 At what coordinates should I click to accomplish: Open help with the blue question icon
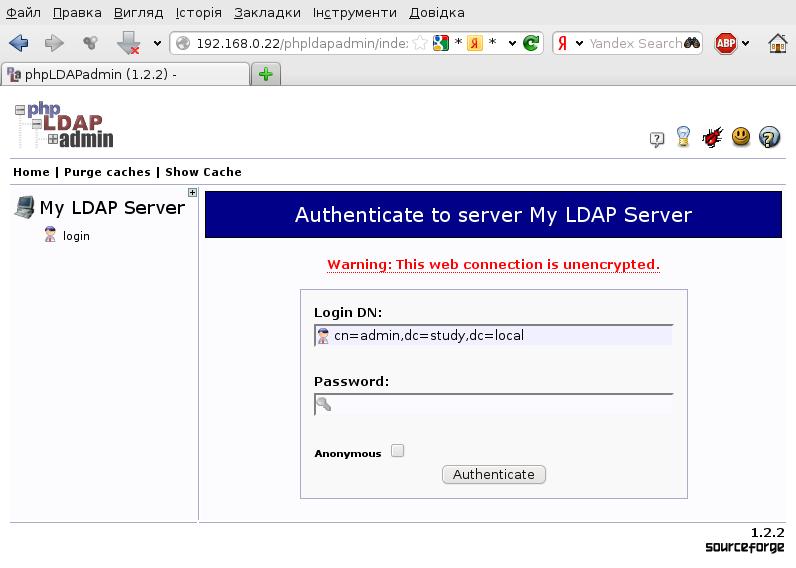coord(770,137)
